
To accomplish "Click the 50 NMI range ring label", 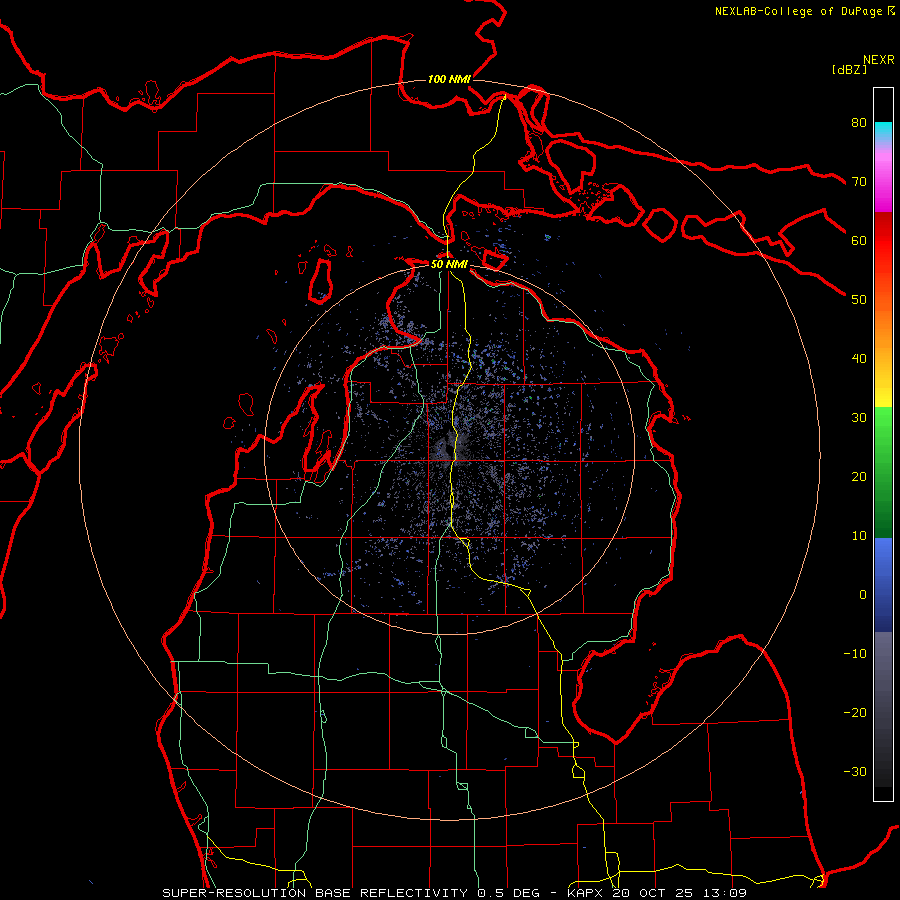I will [449, 264].
